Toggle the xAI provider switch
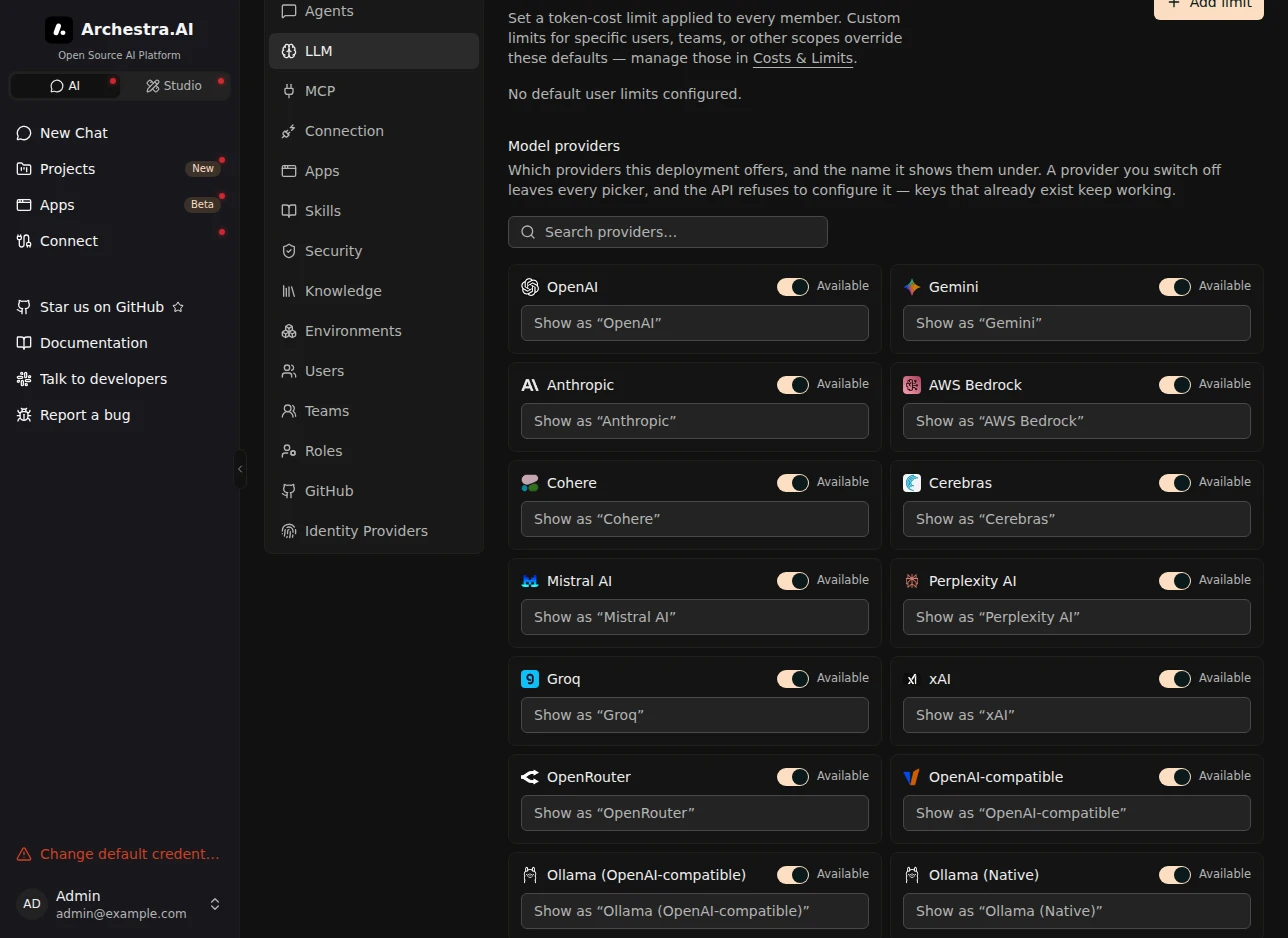The width and height of the screenshot is (1288, 938). pyautogui.click(x=1175, y=679)
